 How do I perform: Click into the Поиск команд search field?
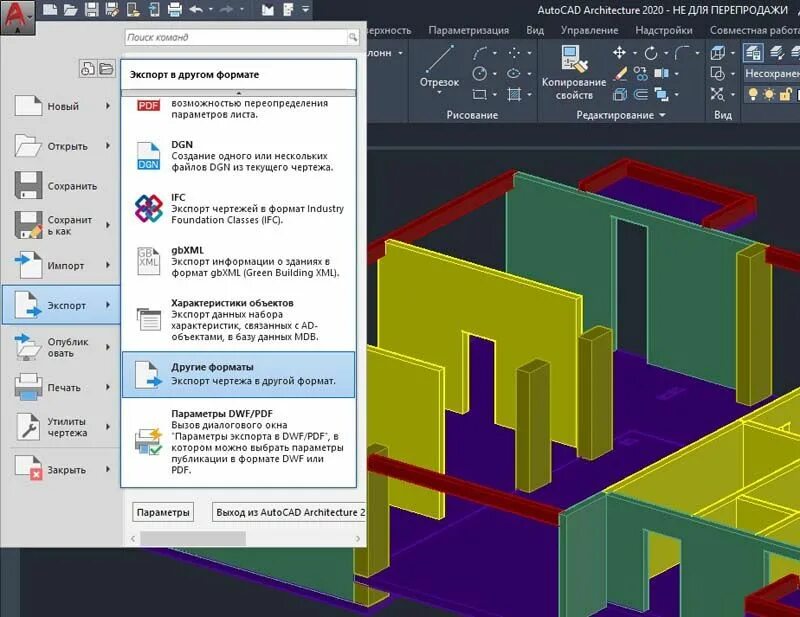[236, 37]
